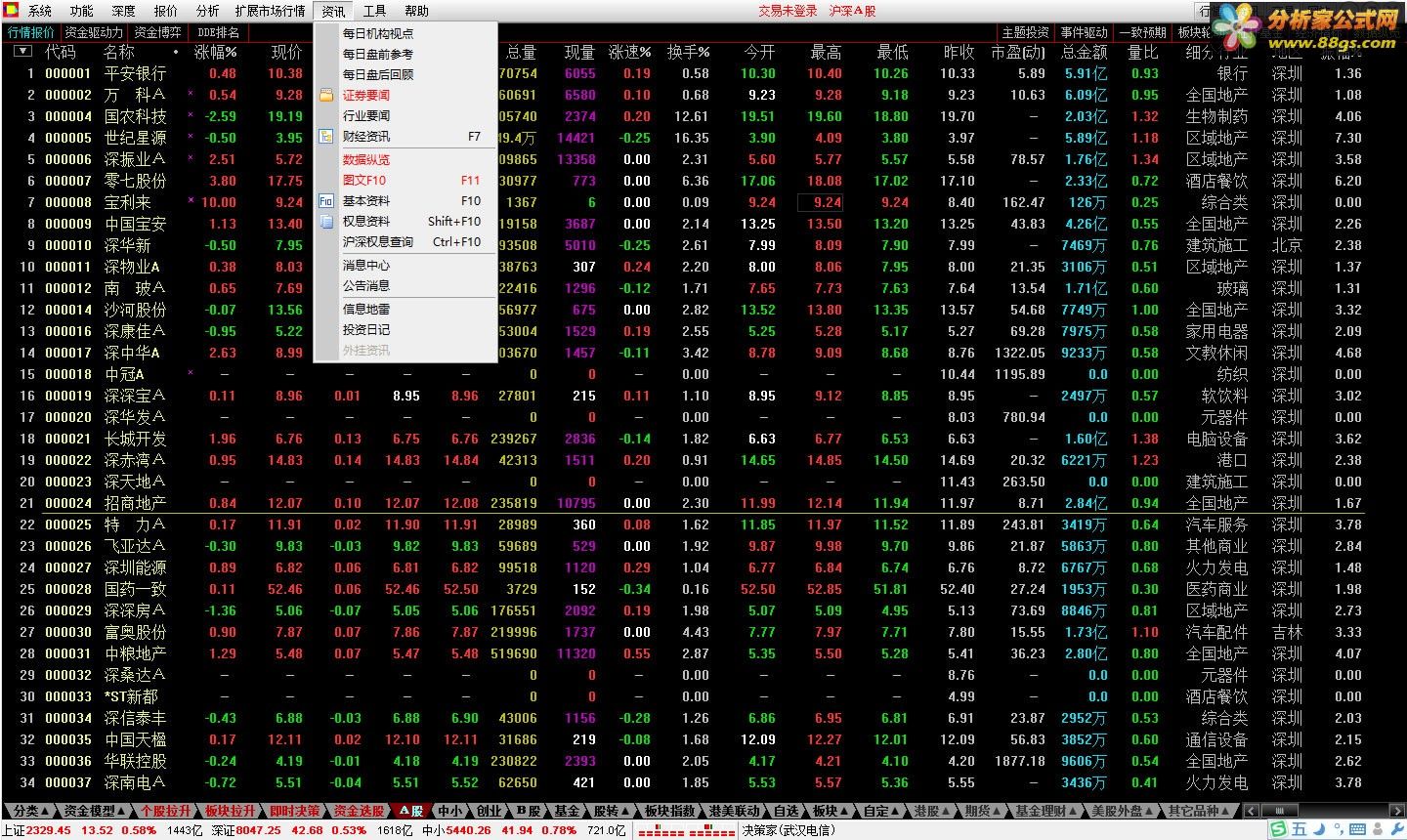Click the 上证 index value in status bar
The image size is (1407, 840).
click(49, 830)
